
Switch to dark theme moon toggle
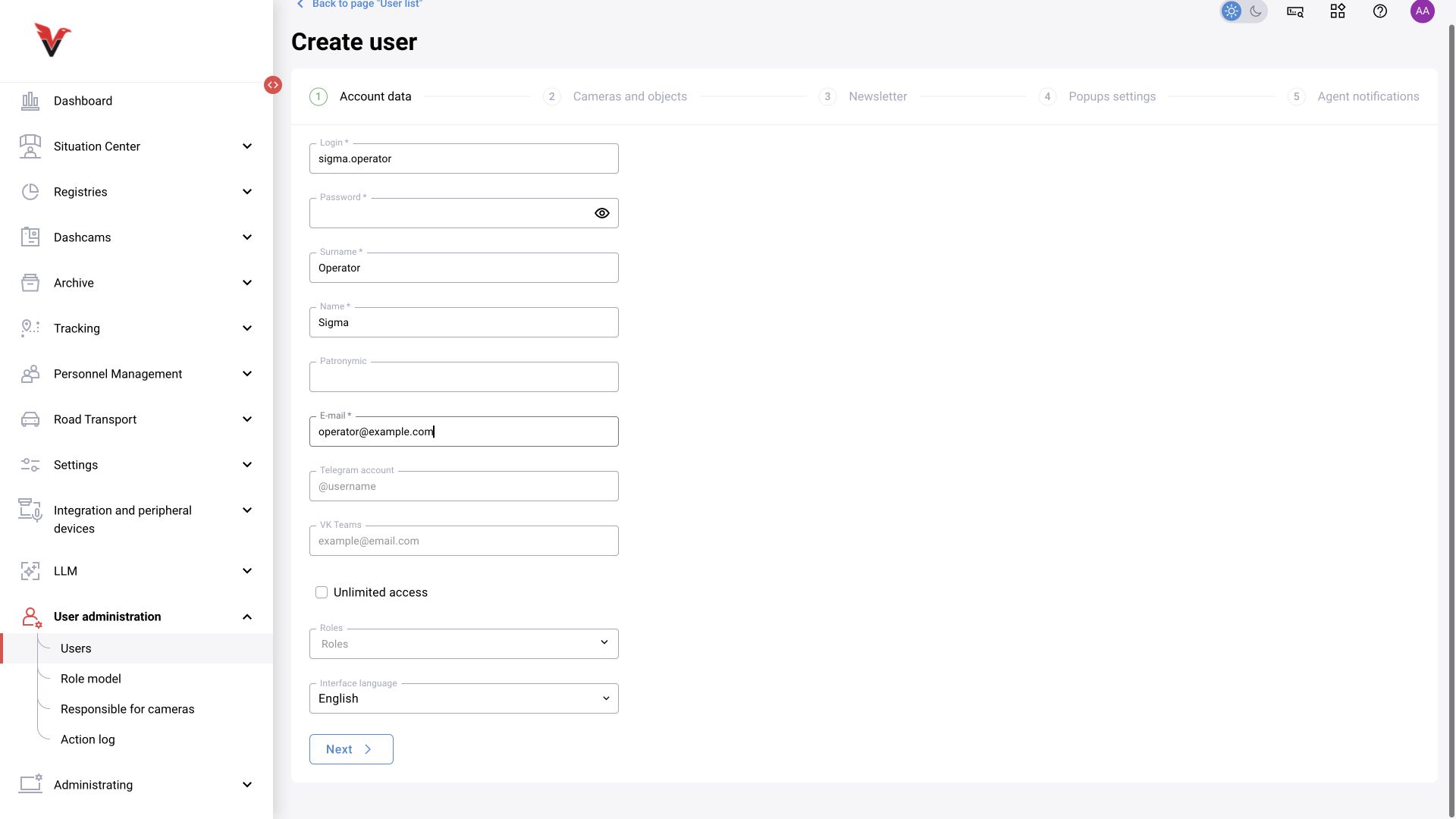1256,11
